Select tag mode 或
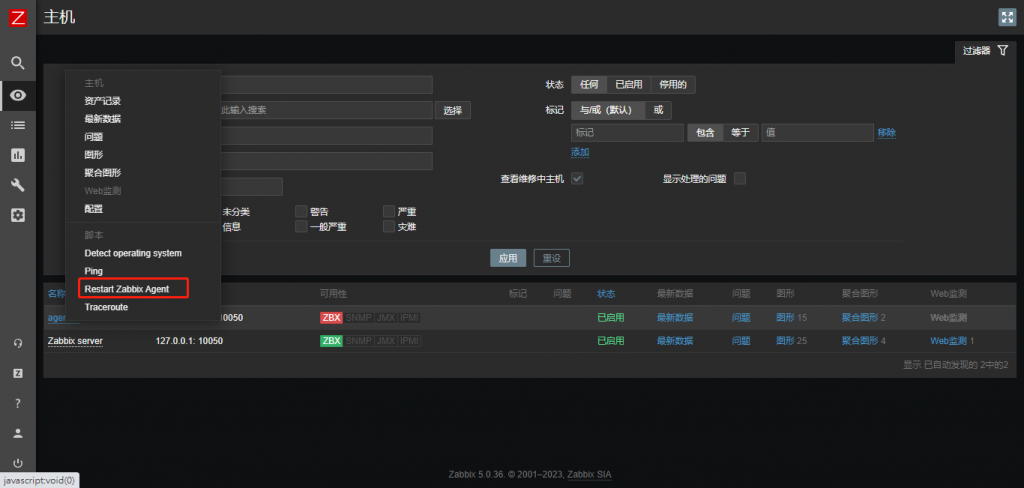 (x=658, y=110)
